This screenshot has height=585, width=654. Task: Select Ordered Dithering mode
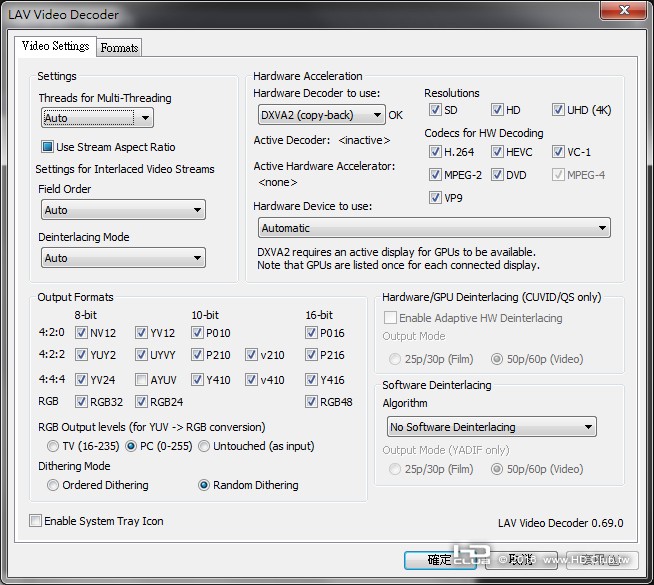[x=53, y=485]
